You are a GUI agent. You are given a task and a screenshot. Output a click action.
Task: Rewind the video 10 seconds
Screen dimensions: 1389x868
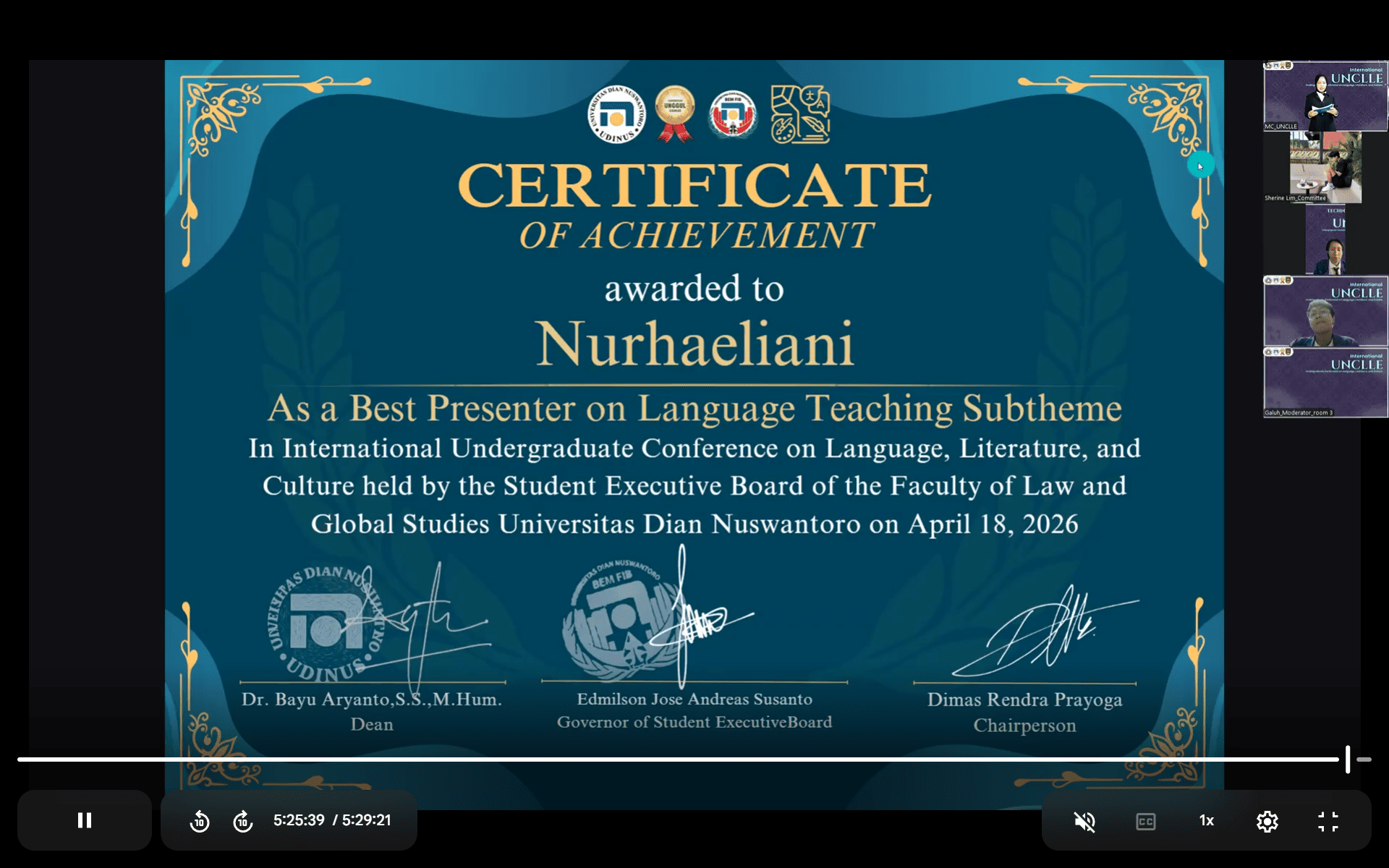click(x=200, y=821)
